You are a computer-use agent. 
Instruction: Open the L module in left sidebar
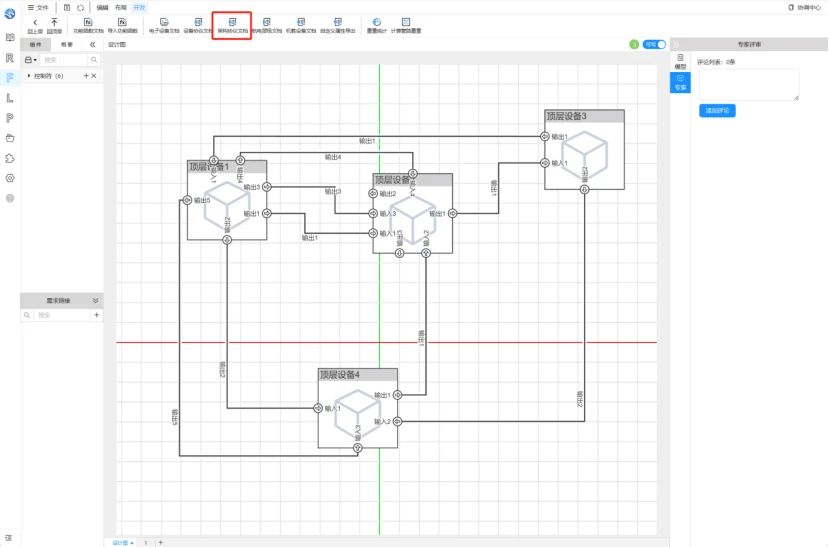[10, 98]
